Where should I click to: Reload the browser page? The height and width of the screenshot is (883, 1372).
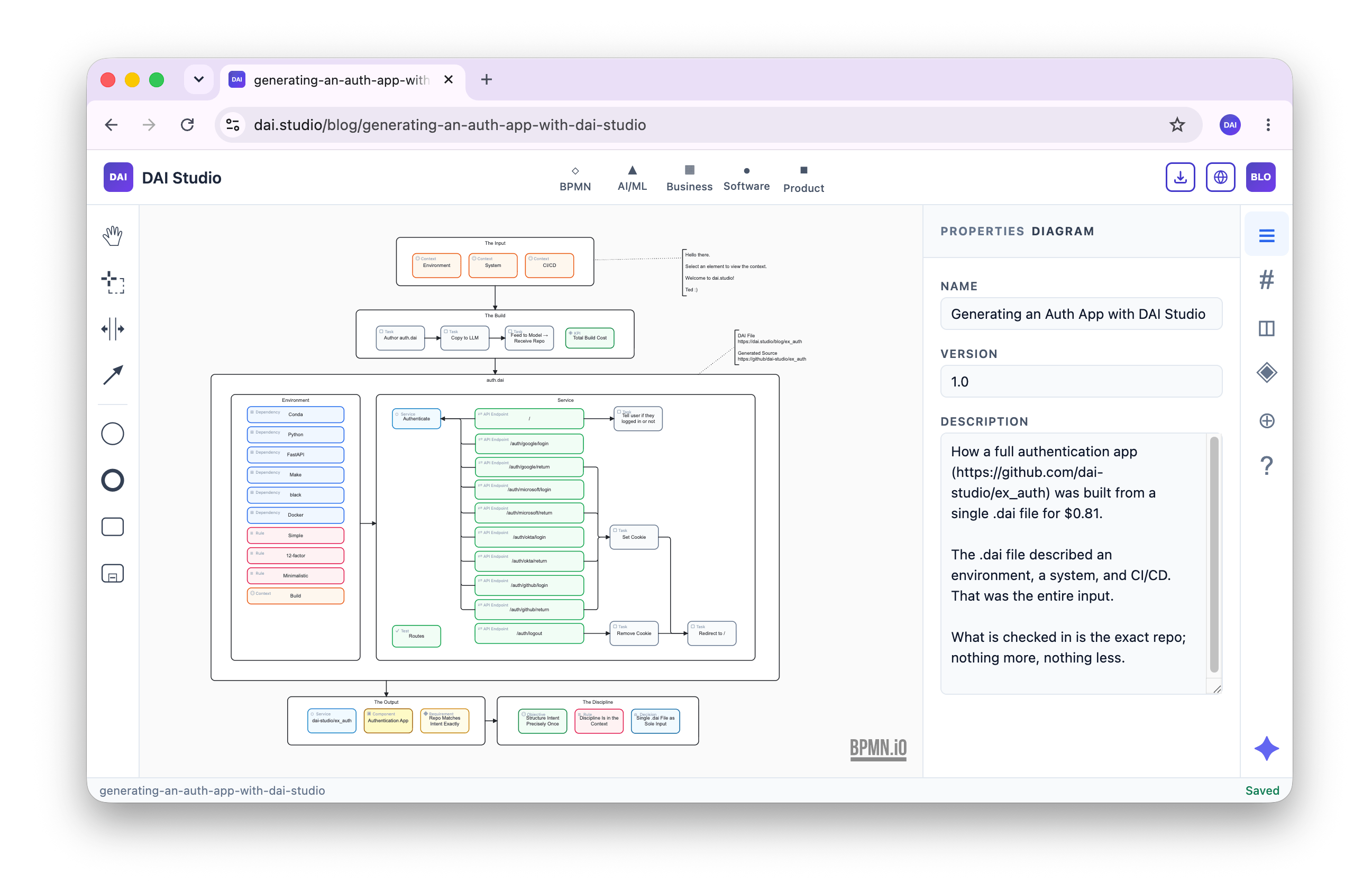coord(187,124)
